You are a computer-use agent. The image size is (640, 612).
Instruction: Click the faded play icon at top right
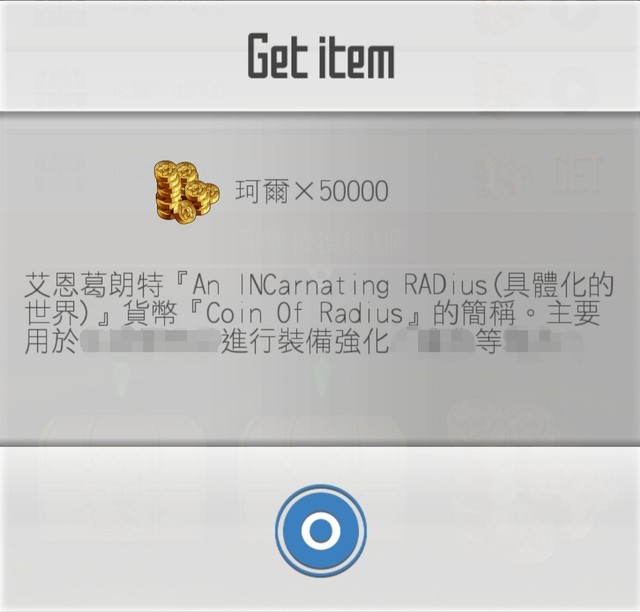tap(576, 88)
